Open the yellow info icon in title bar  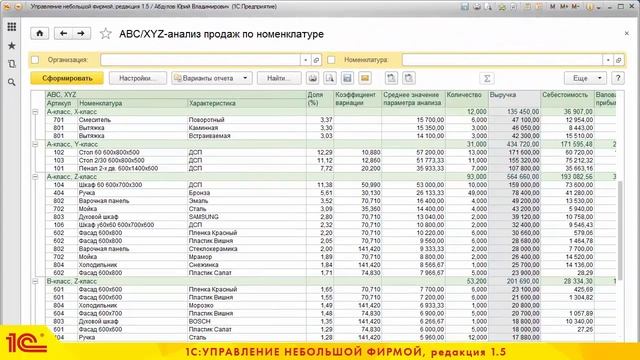(x=589, y=7)
